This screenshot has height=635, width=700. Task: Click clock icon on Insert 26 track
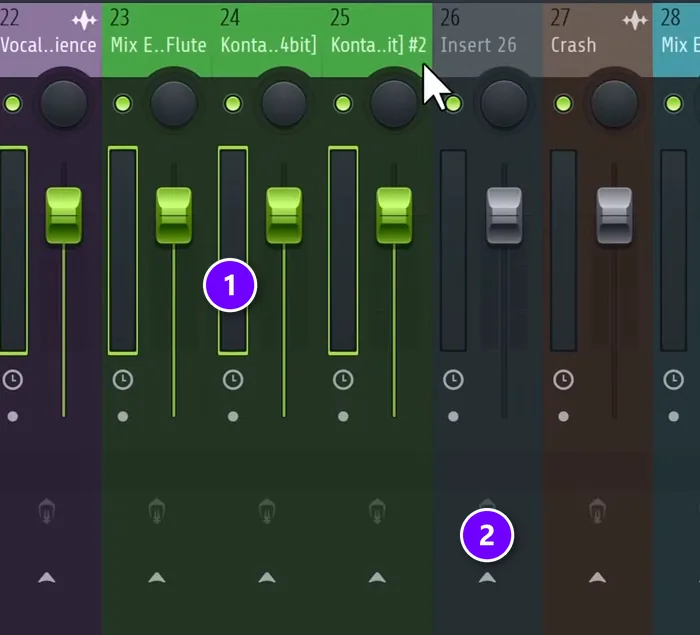(453, 380)
